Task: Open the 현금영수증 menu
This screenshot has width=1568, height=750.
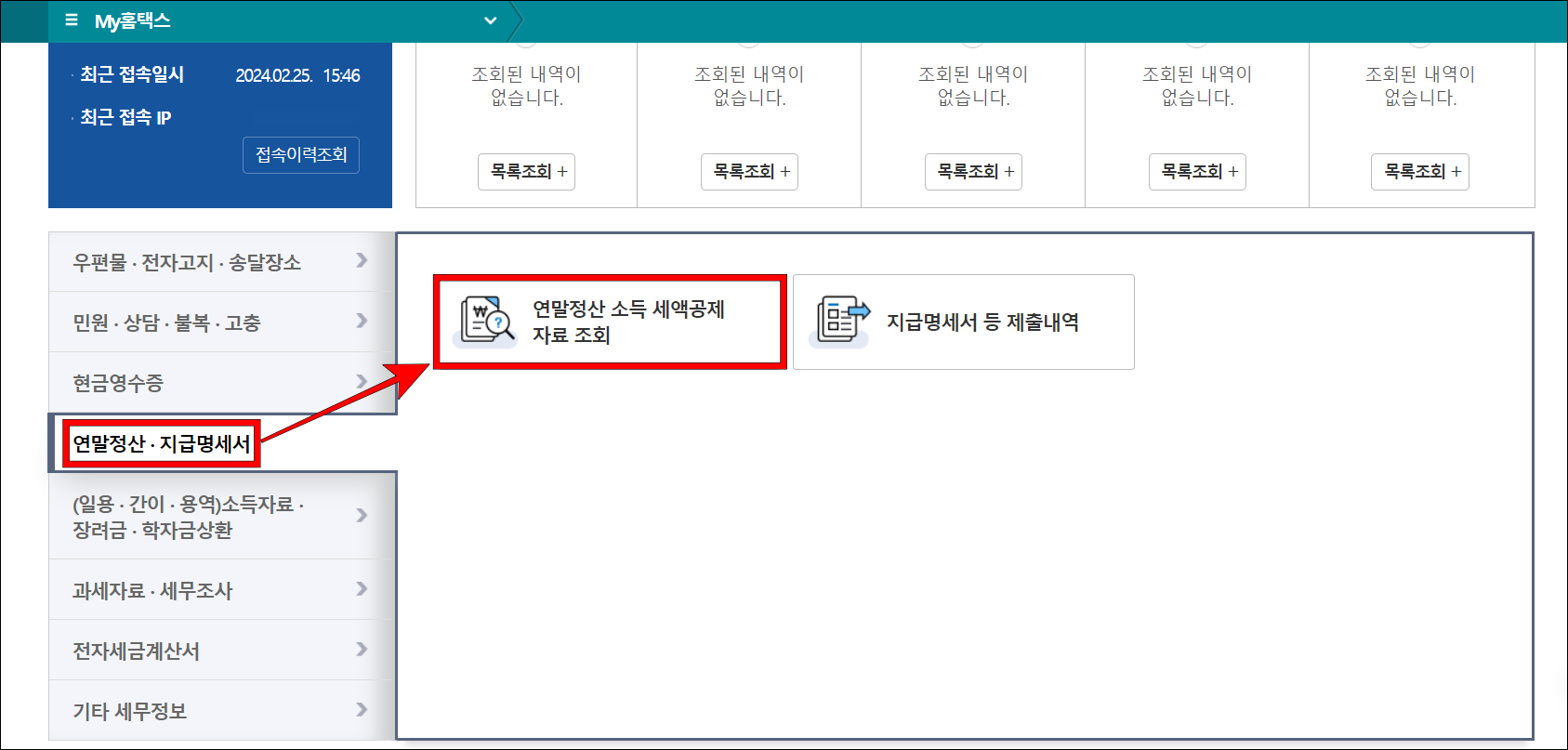Action: (222, 382)
